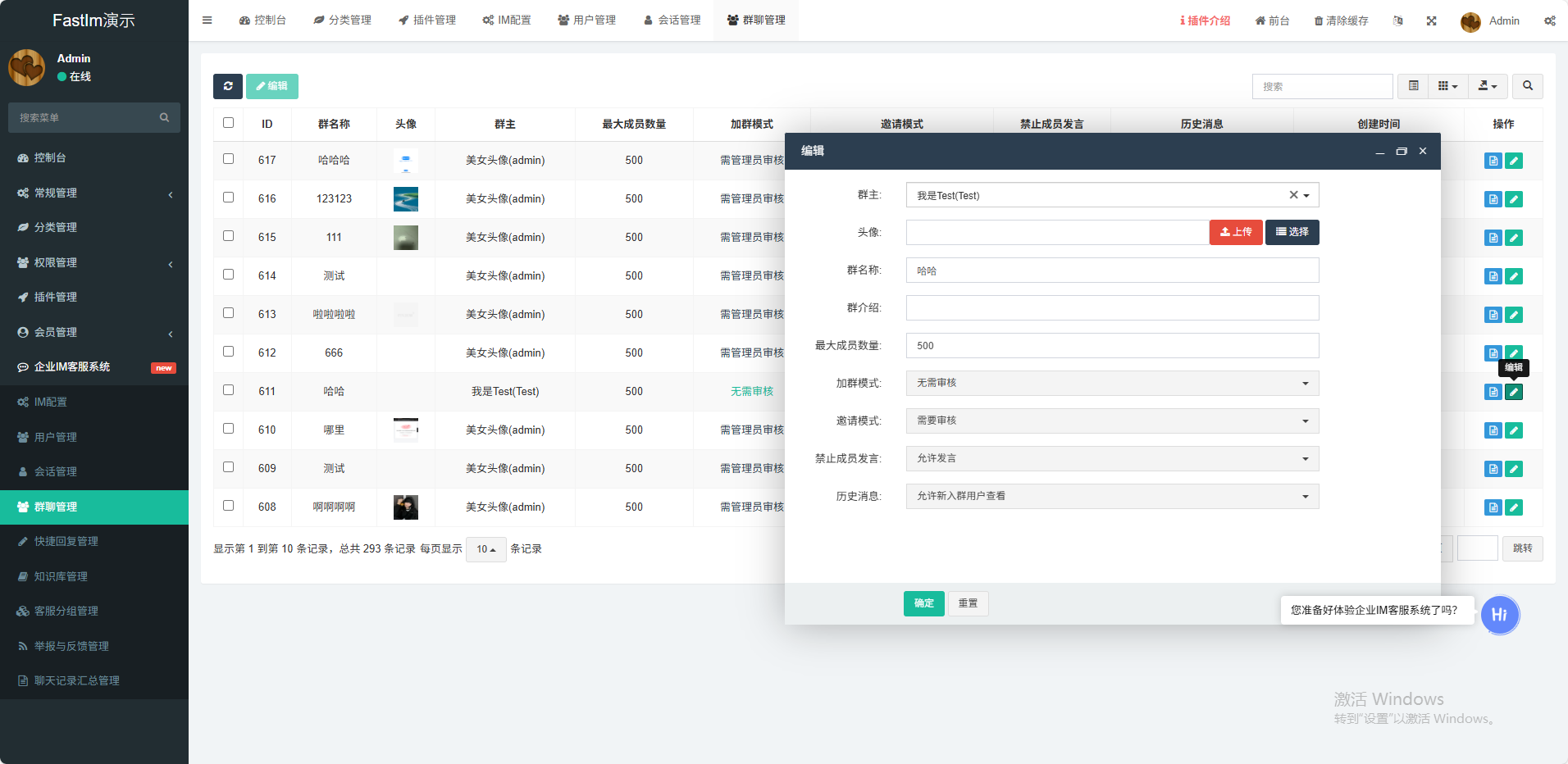This screenshot has width=1568, height=764.
Task: Open the blue detail icon for row 610
Action: (1493, 430)
